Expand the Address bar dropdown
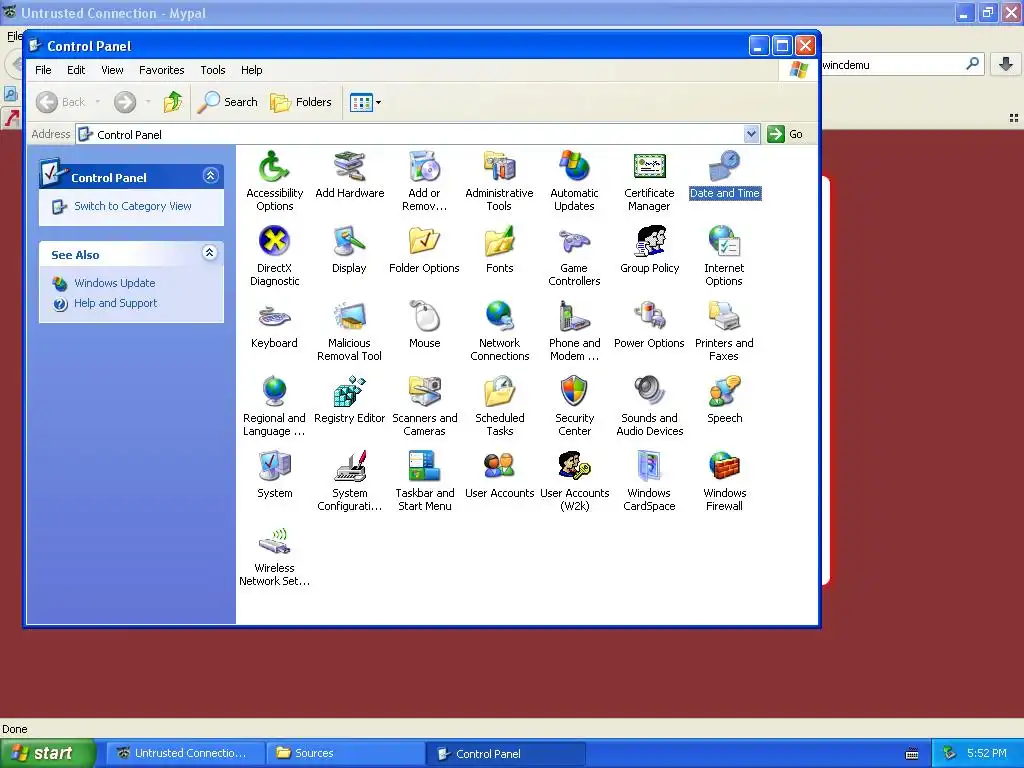Screen dimensions: 1024x768 [x=751, y=134]
